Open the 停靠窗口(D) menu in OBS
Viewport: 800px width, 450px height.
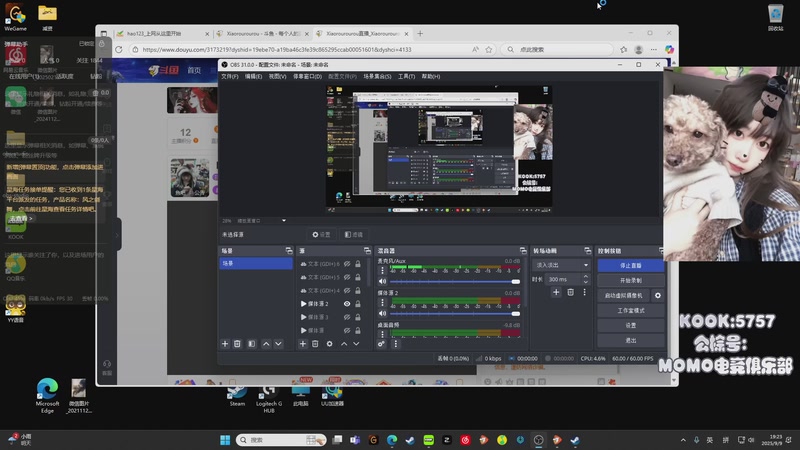click(307, 77)
